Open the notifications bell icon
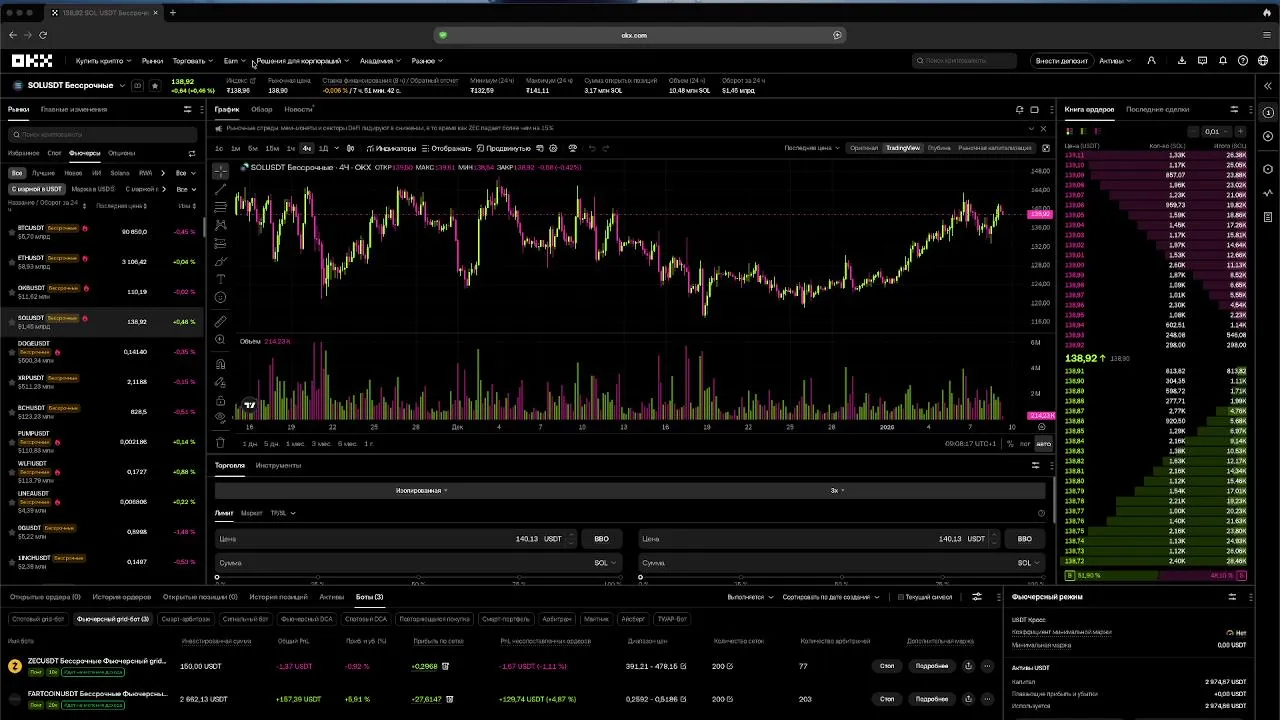The width and height of the screenshot is (1280, 720). point(1222,61)
